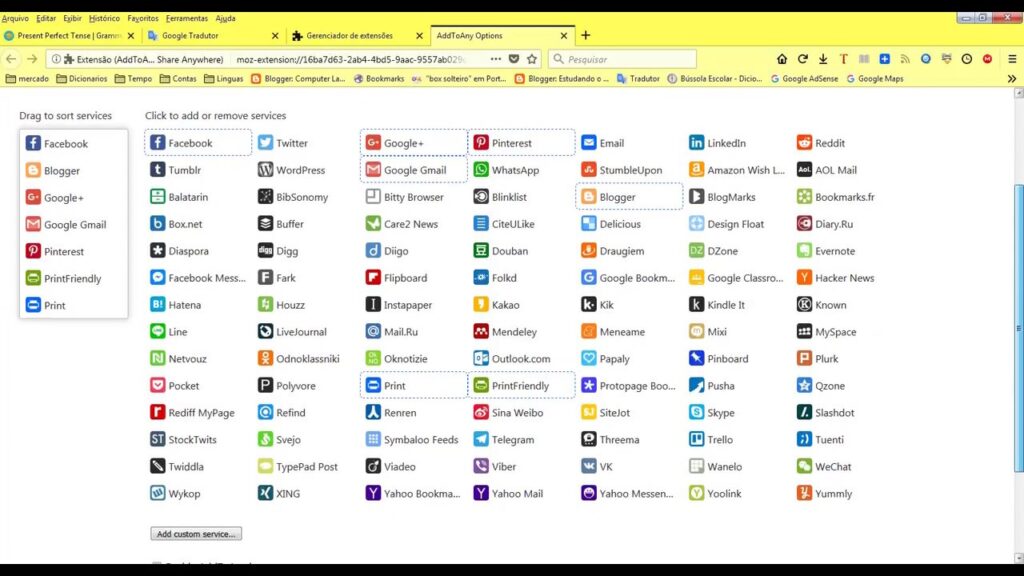Add the Yahoo Mail icon

click(x=481, y=494)
